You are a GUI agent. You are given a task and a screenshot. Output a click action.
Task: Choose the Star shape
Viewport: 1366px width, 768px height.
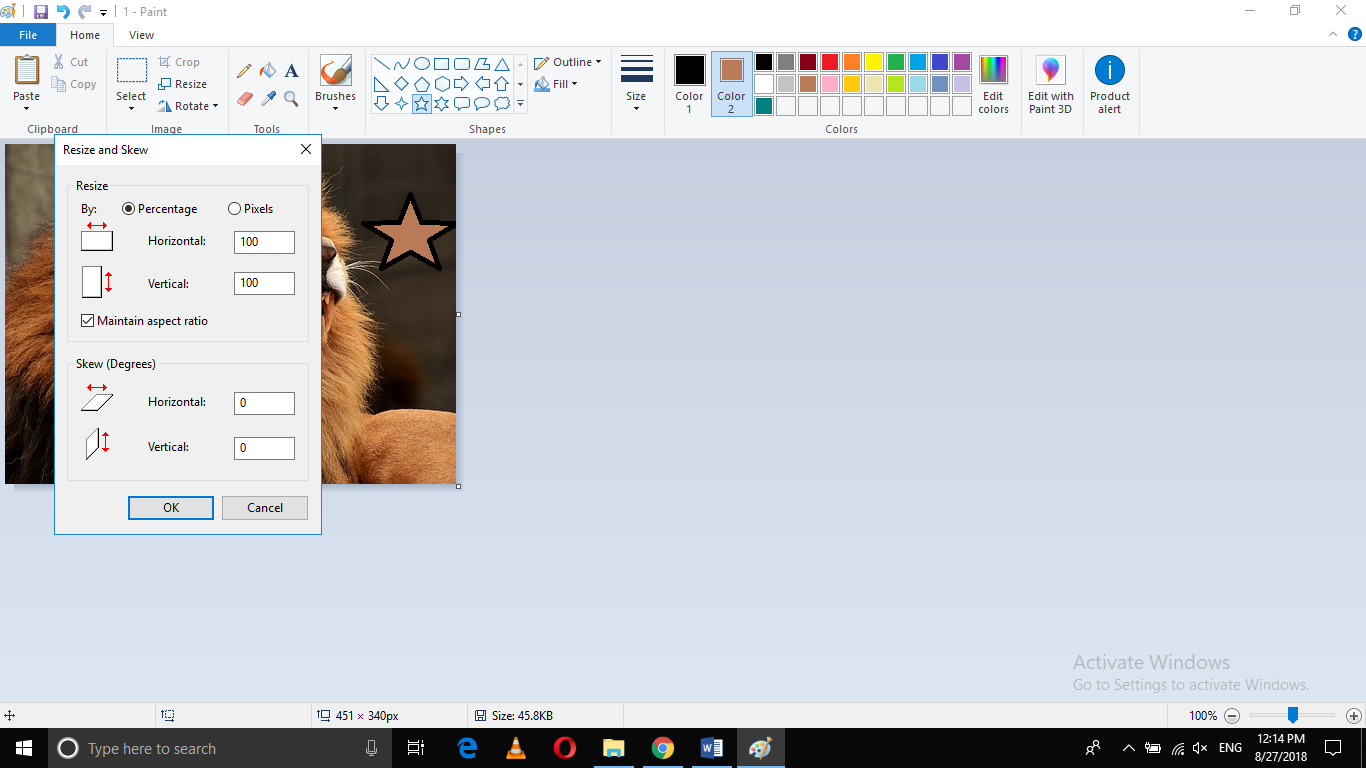(422, 102)
